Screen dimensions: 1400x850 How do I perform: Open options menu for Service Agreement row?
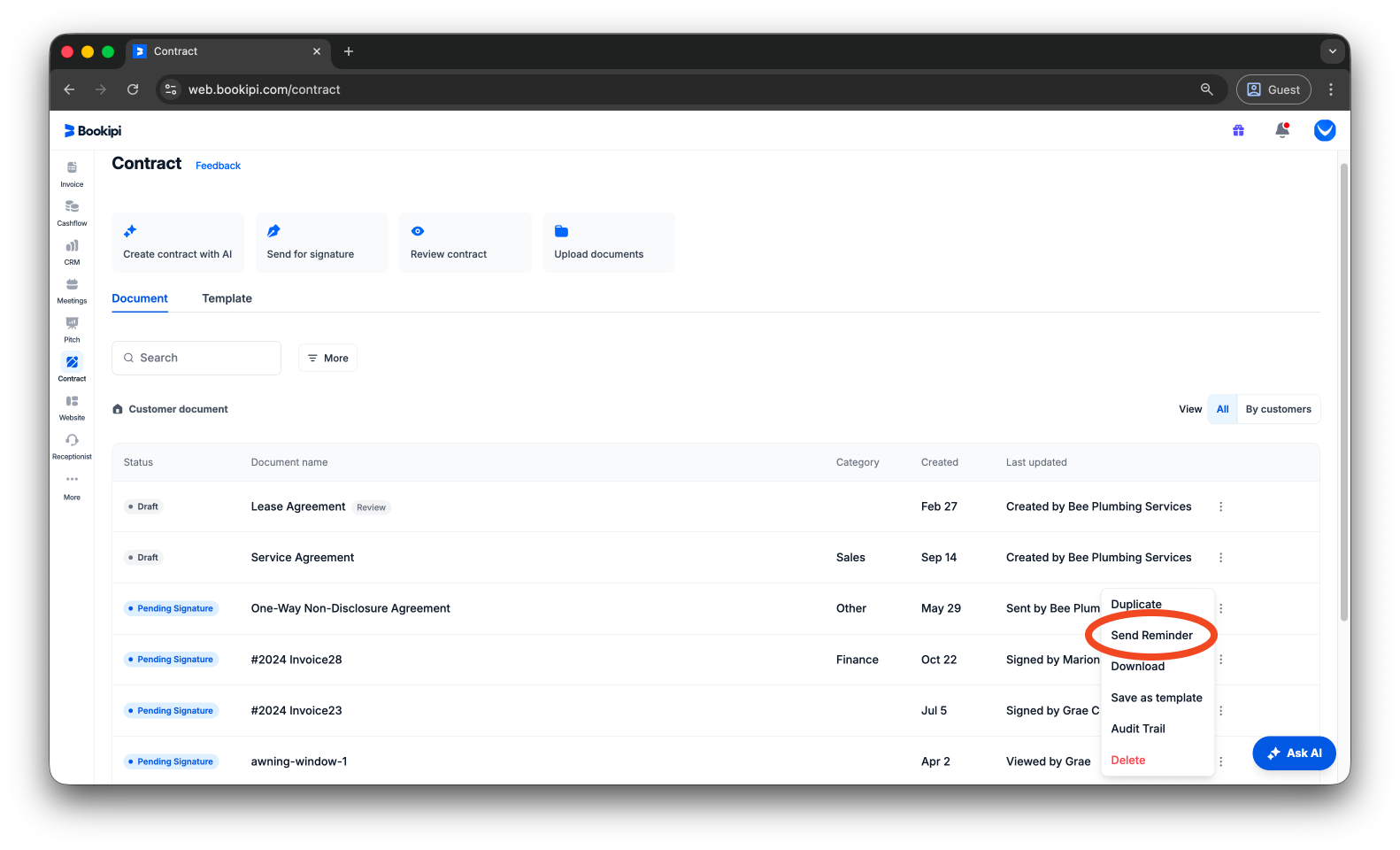click(x=1220, y=558)
